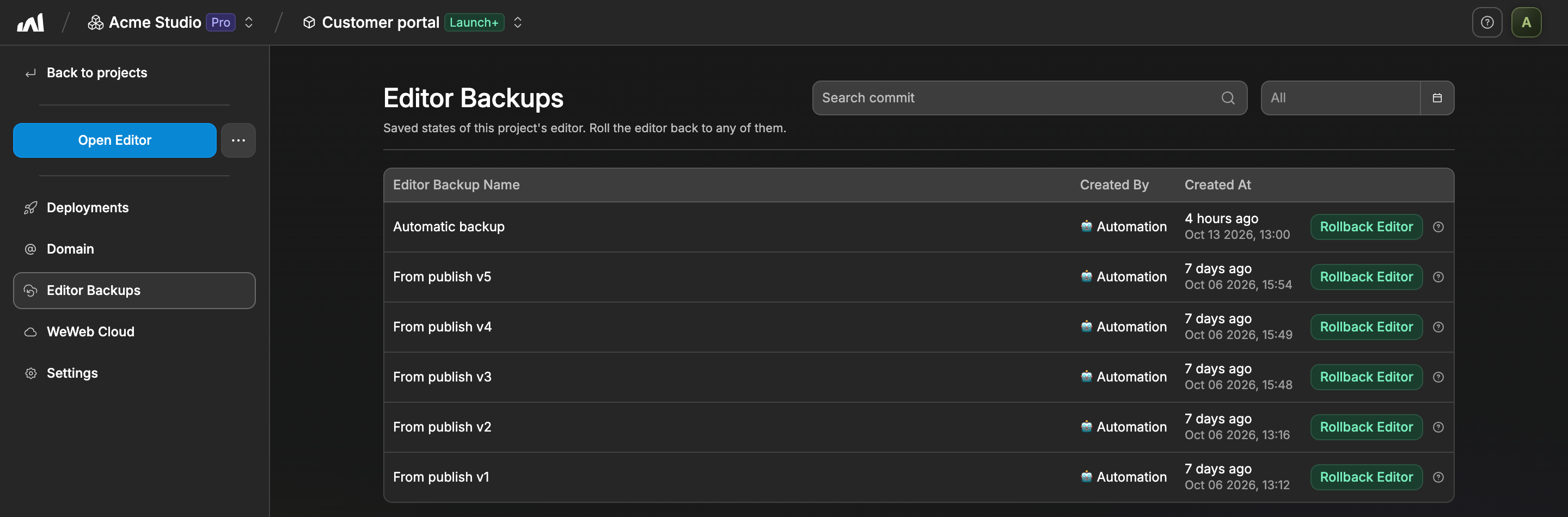Rollback Editor to From publish v5

coord(1367,278)
